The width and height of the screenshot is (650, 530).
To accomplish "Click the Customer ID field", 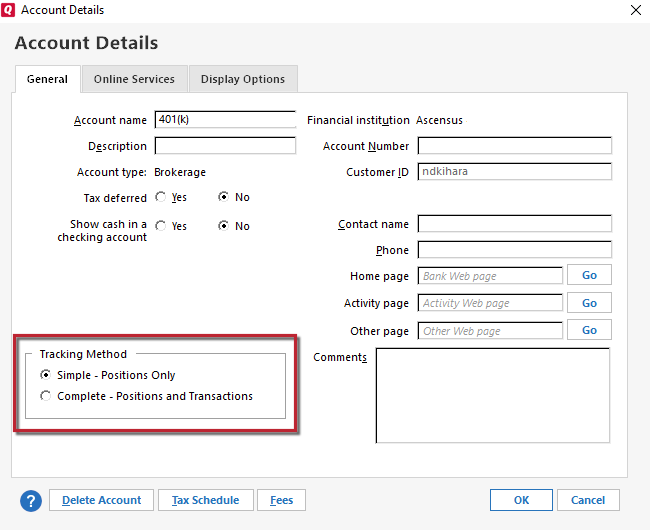I will click(514, 172).
